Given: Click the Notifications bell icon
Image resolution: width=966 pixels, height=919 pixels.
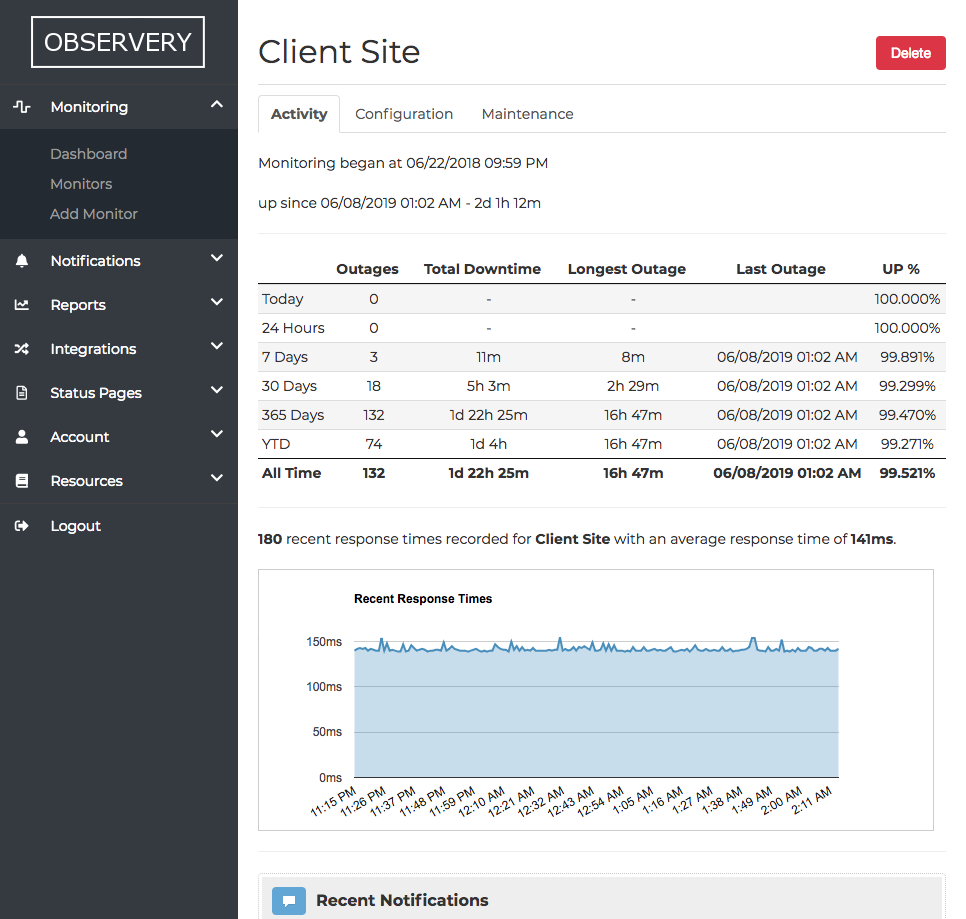Looking at the screenshot, I should pos(22,261).
